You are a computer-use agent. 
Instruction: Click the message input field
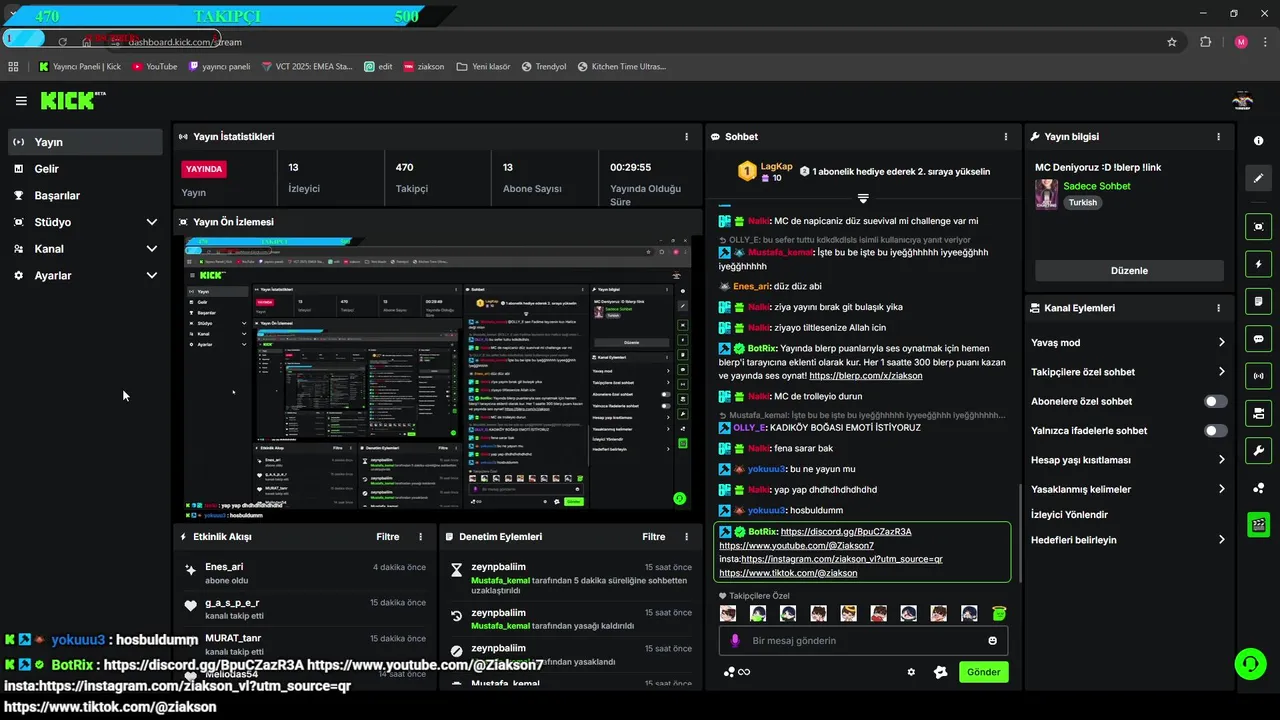(863, 641)
